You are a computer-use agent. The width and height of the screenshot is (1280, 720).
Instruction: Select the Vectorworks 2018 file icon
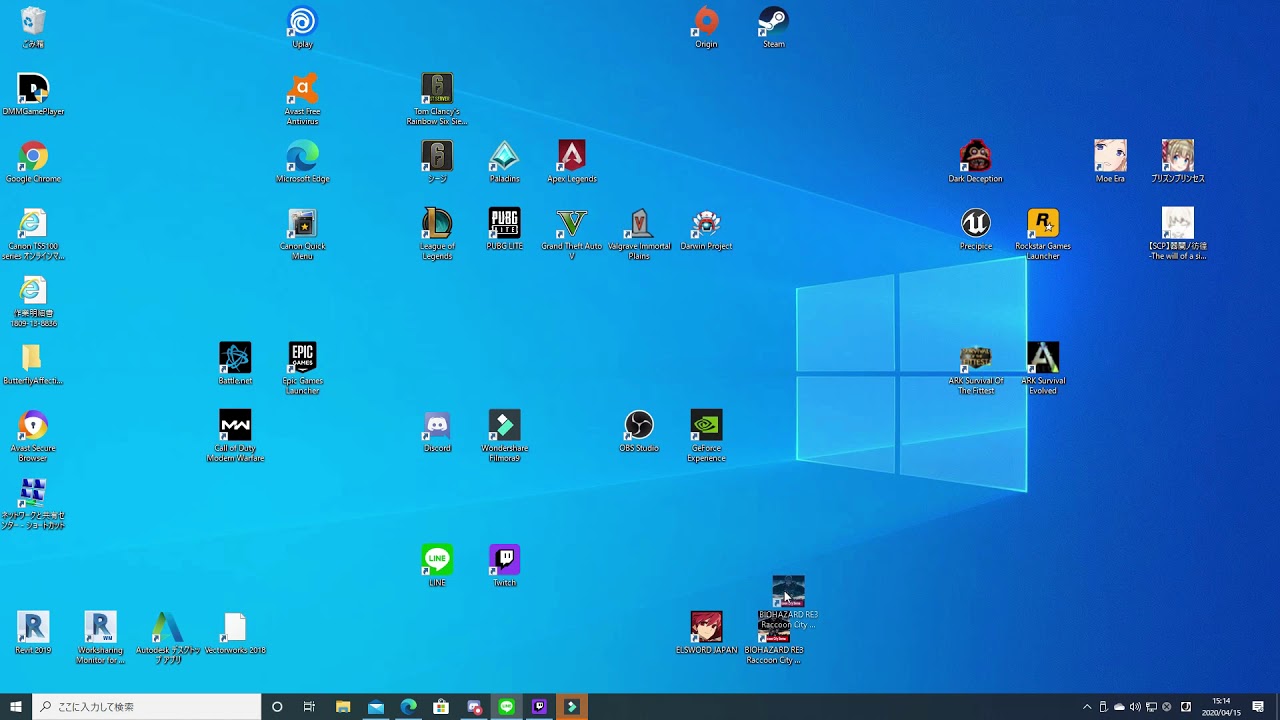235,633
